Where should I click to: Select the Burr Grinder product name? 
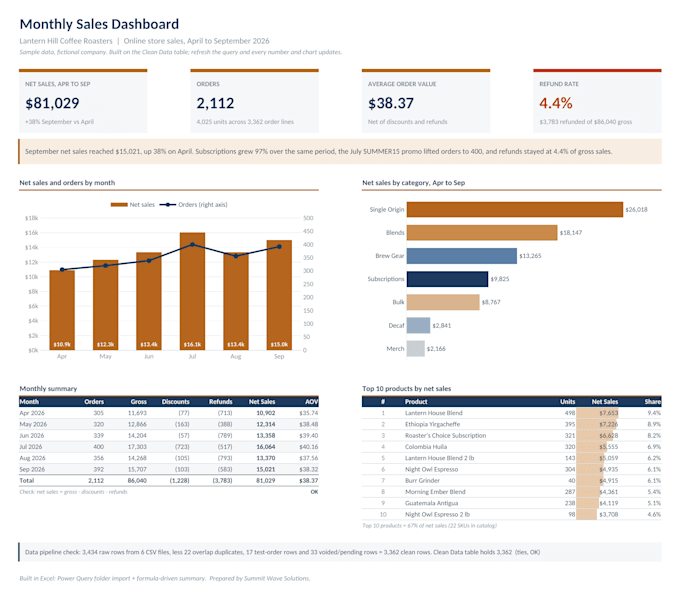[422, 480]
